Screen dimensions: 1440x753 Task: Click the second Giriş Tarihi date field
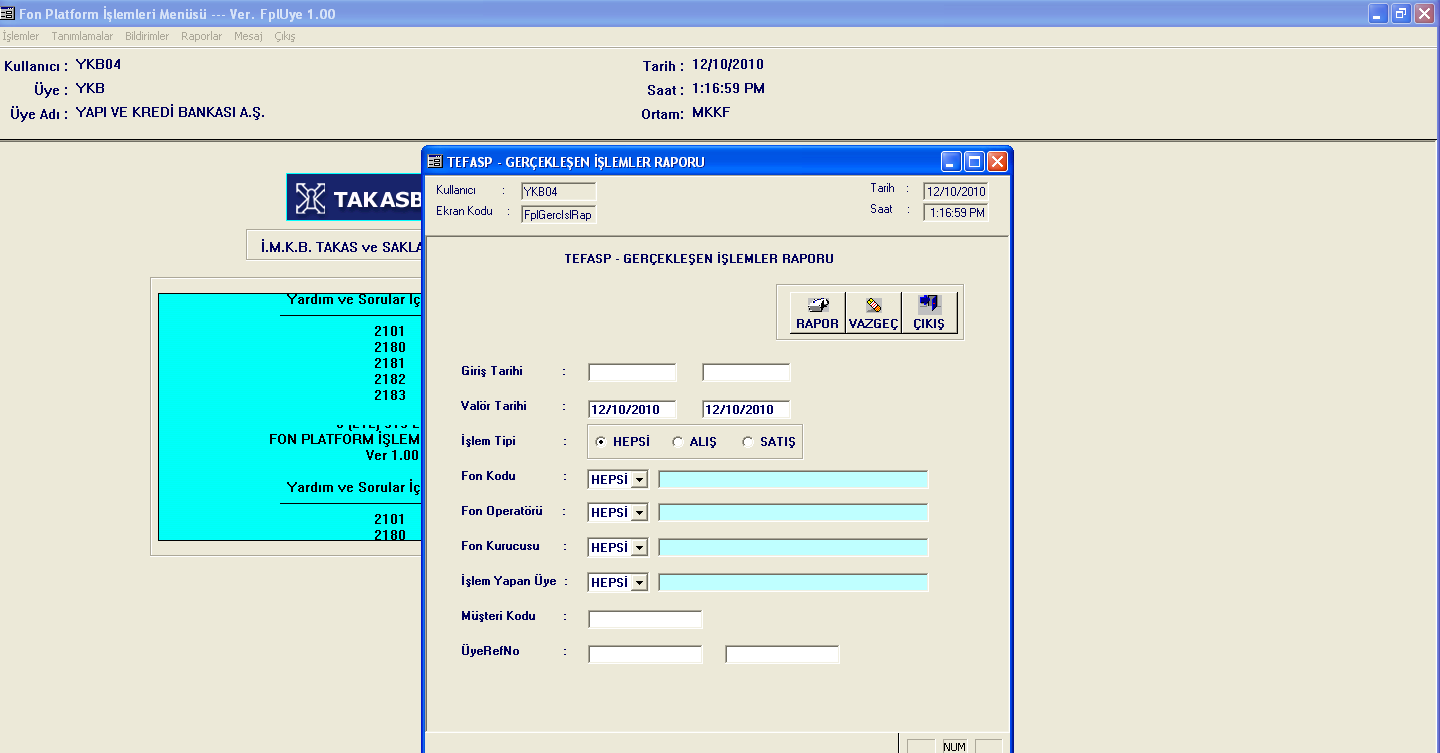point(747,373)
